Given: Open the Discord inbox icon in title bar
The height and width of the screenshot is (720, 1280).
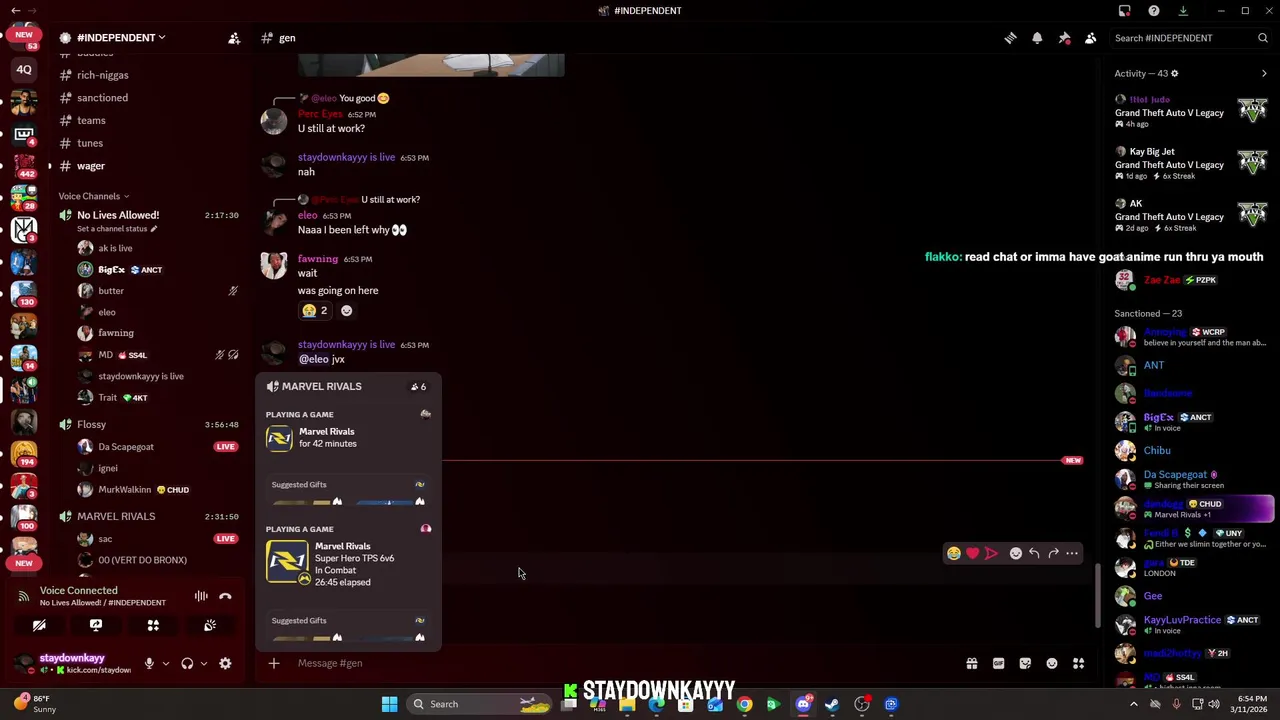Looking at the screenshot, I should click(1125, 11).
